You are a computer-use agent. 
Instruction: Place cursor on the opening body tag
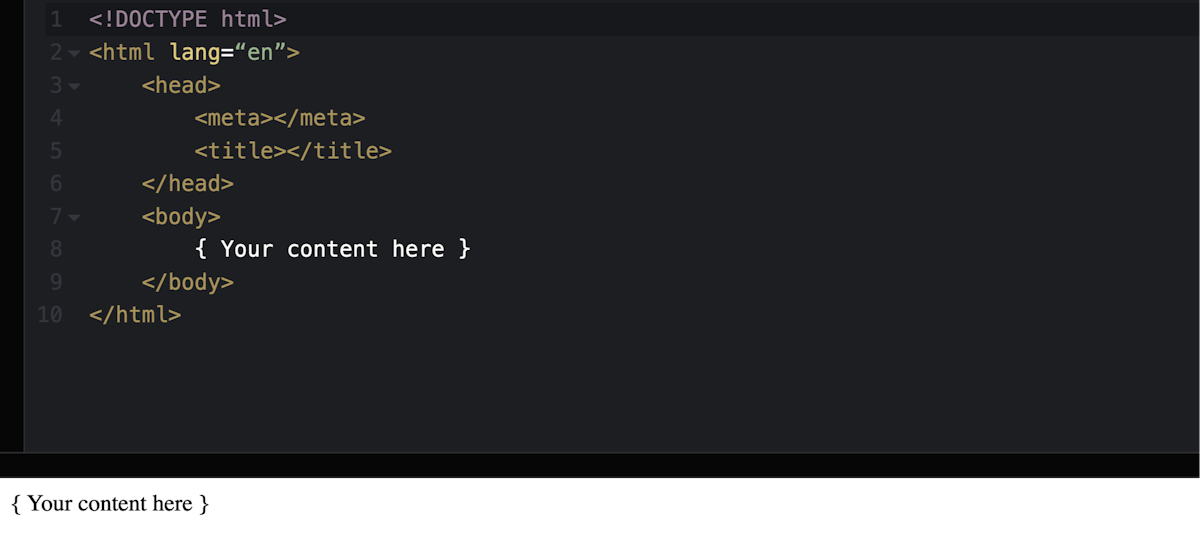pyautogui.click(x=181, y=217)
